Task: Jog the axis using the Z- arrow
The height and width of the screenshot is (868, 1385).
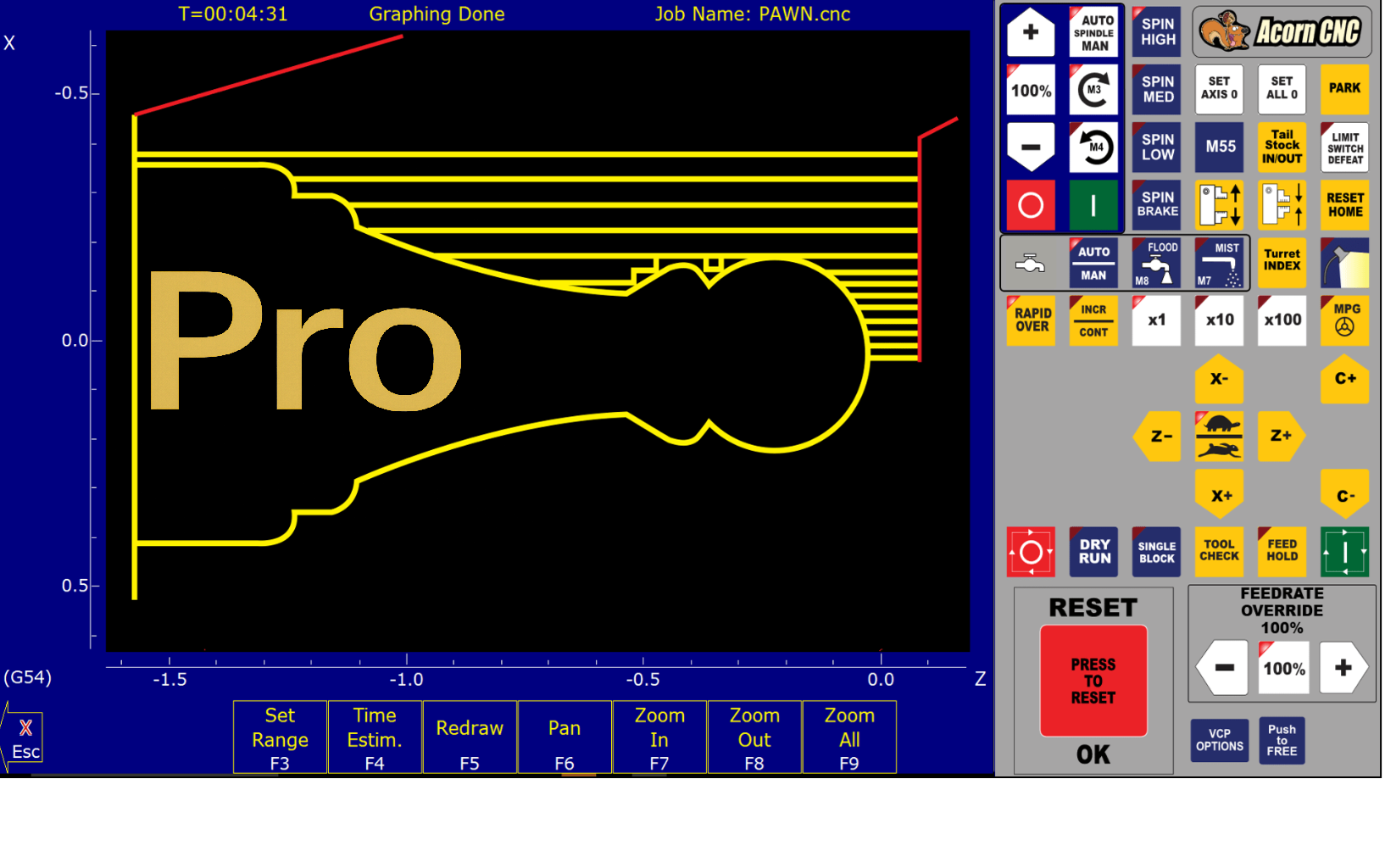Action: [x=1159, y=437]
